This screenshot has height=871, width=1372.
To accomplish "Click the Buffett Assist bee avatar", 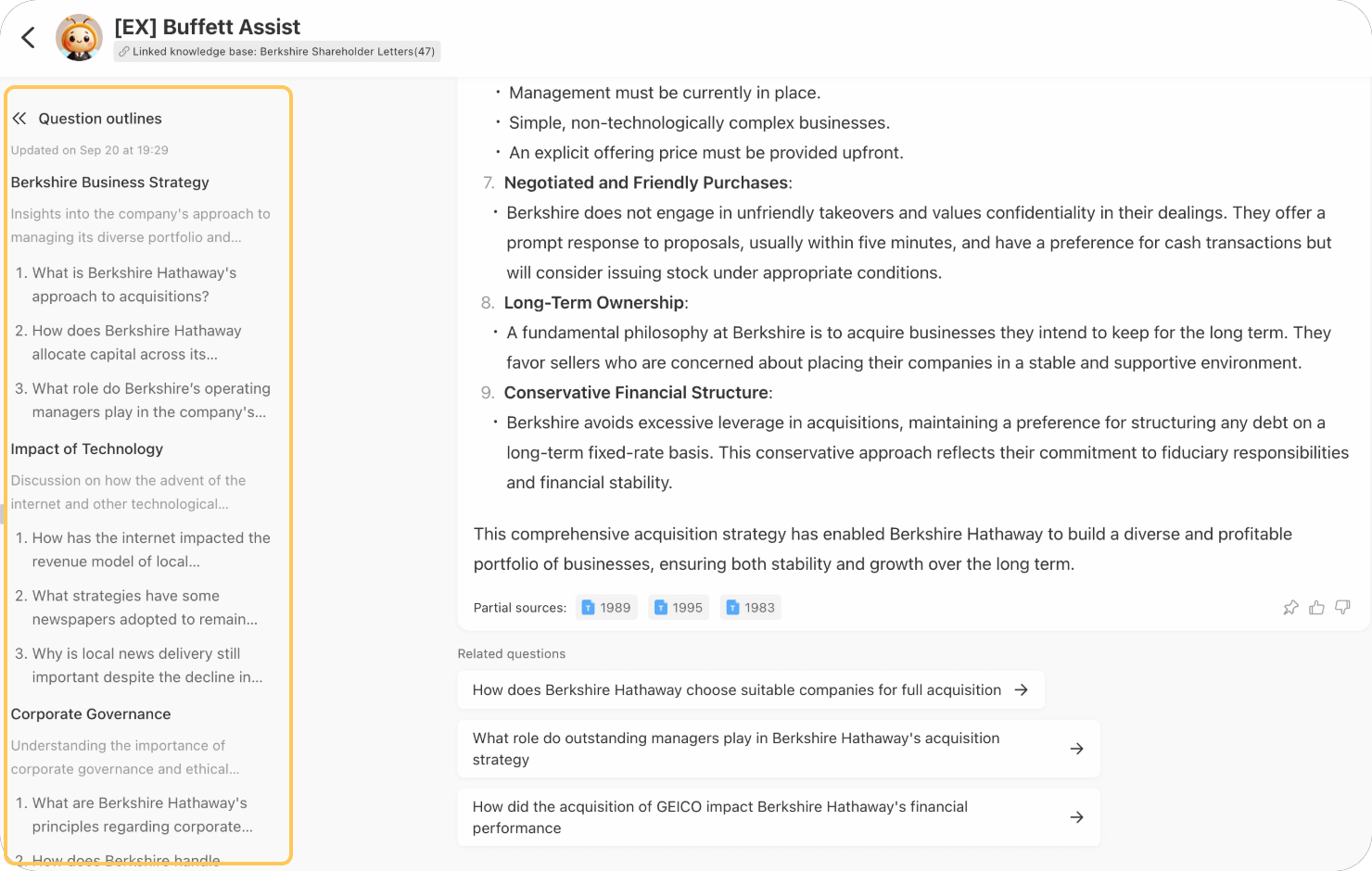I will pos(79,38).
